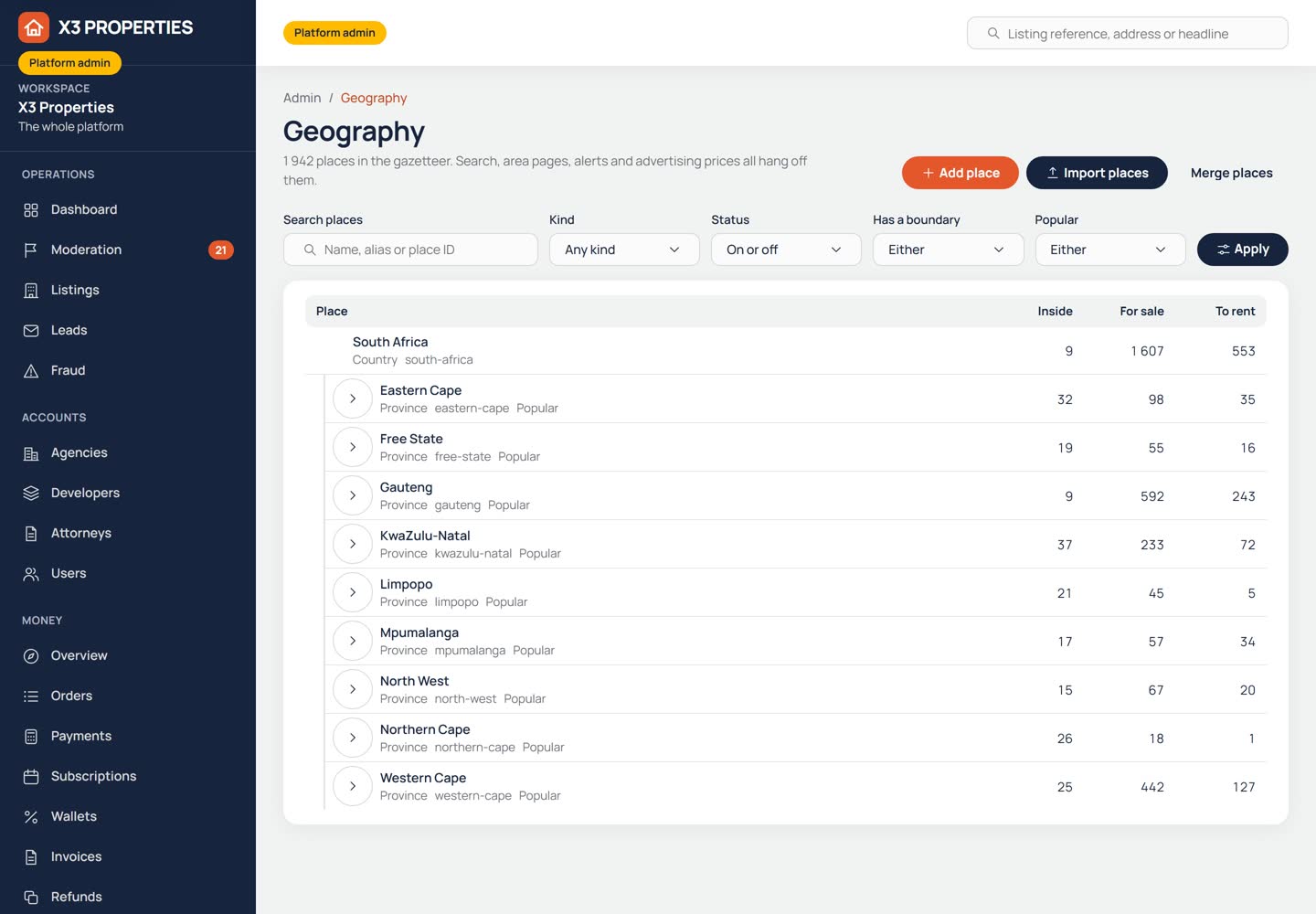Click the Developers layers icon
Viewport: 1316px width, 914px height.
(31, 494)
